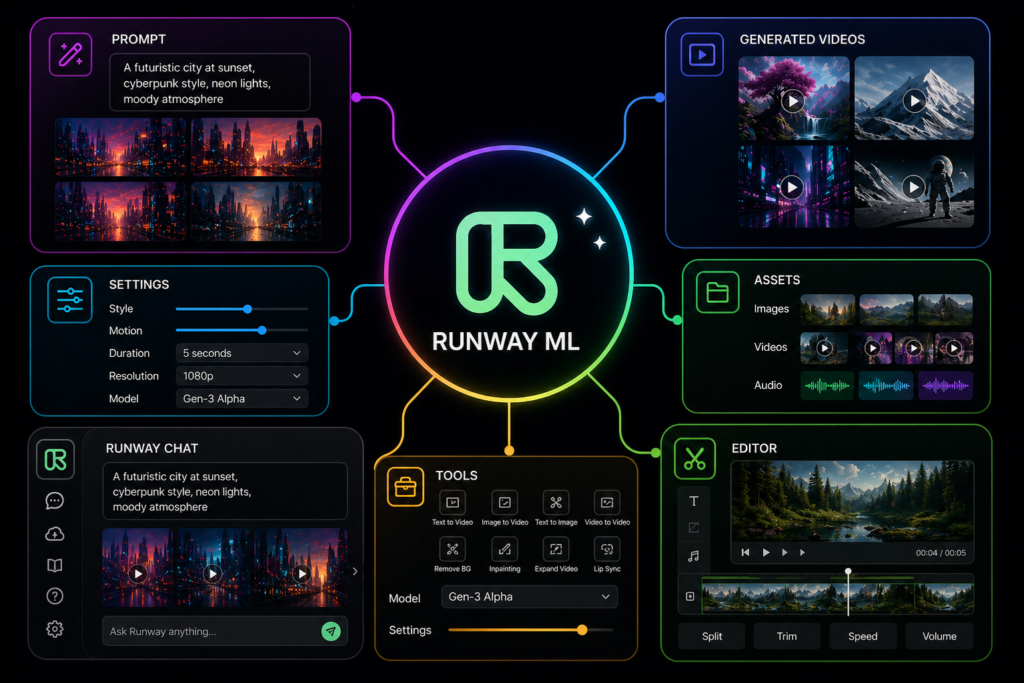Click the timeline track square icon

click(x=690, y=596)
